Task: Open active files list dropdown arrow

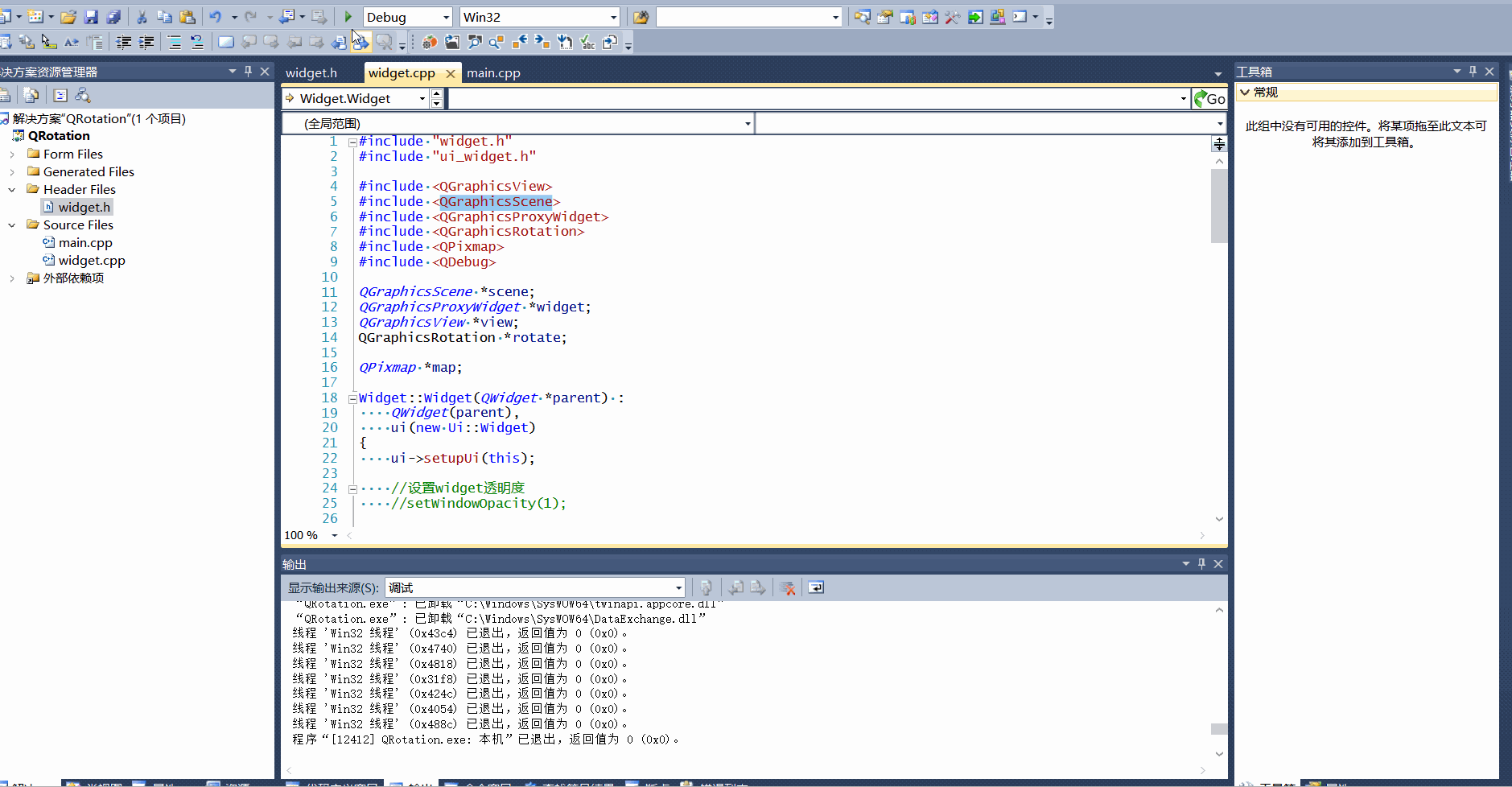Action: pos(1217,73)
